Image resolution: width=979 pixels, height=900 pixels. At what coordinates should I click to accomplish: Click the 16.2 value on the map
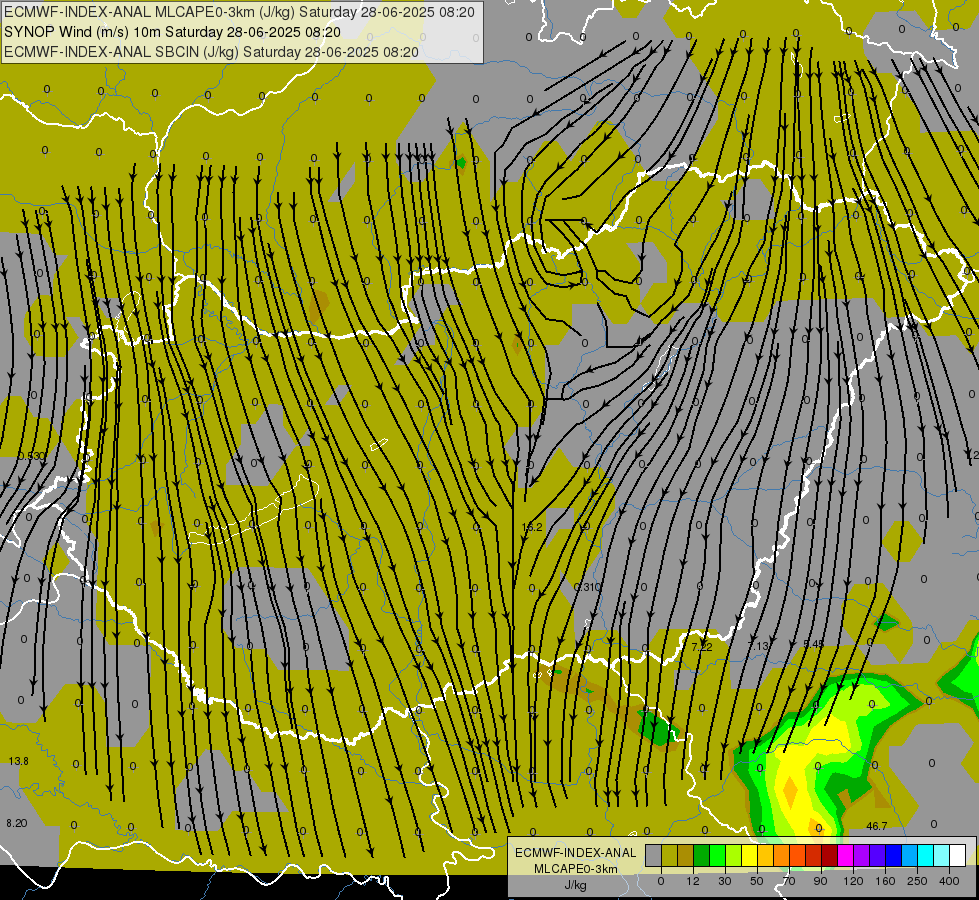click(532, 527)
